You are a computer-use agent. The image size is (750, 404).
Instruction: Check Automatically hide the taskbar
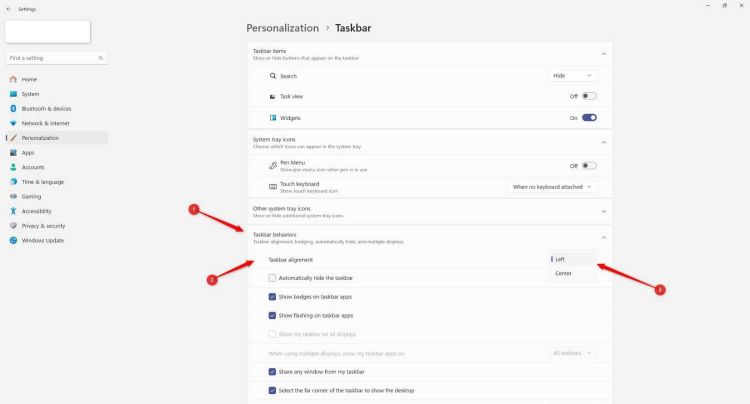272,277
